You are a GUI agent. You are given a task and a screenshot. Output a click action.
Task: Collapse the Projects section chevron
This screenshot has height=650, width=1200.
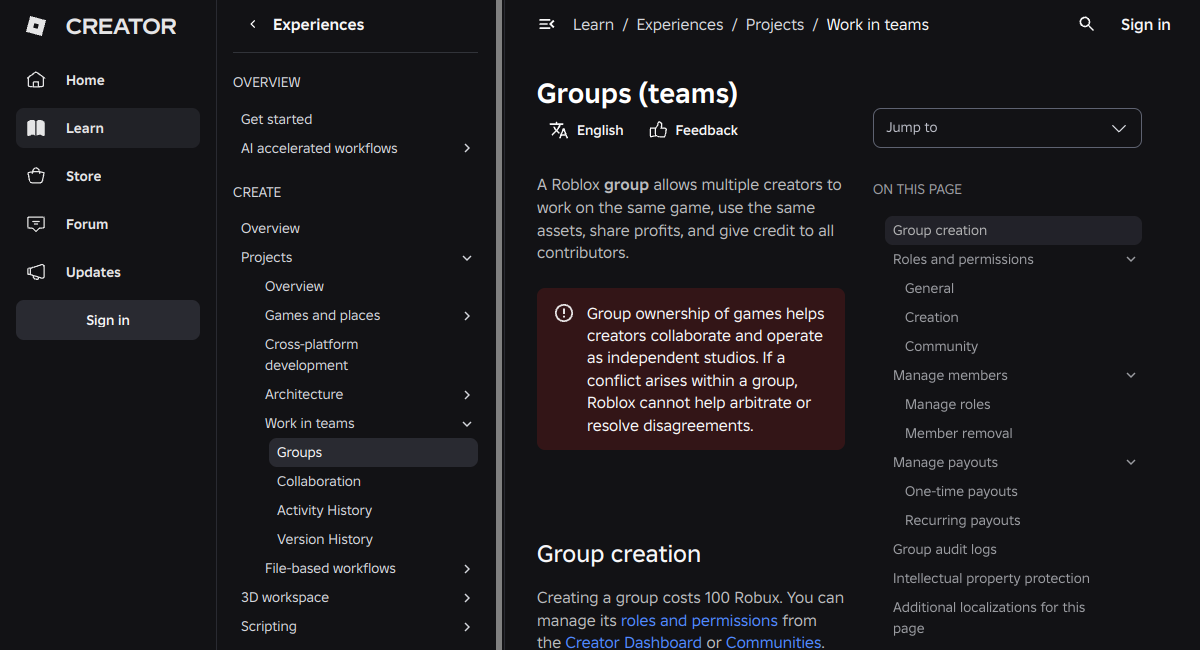tap(467, 258)
